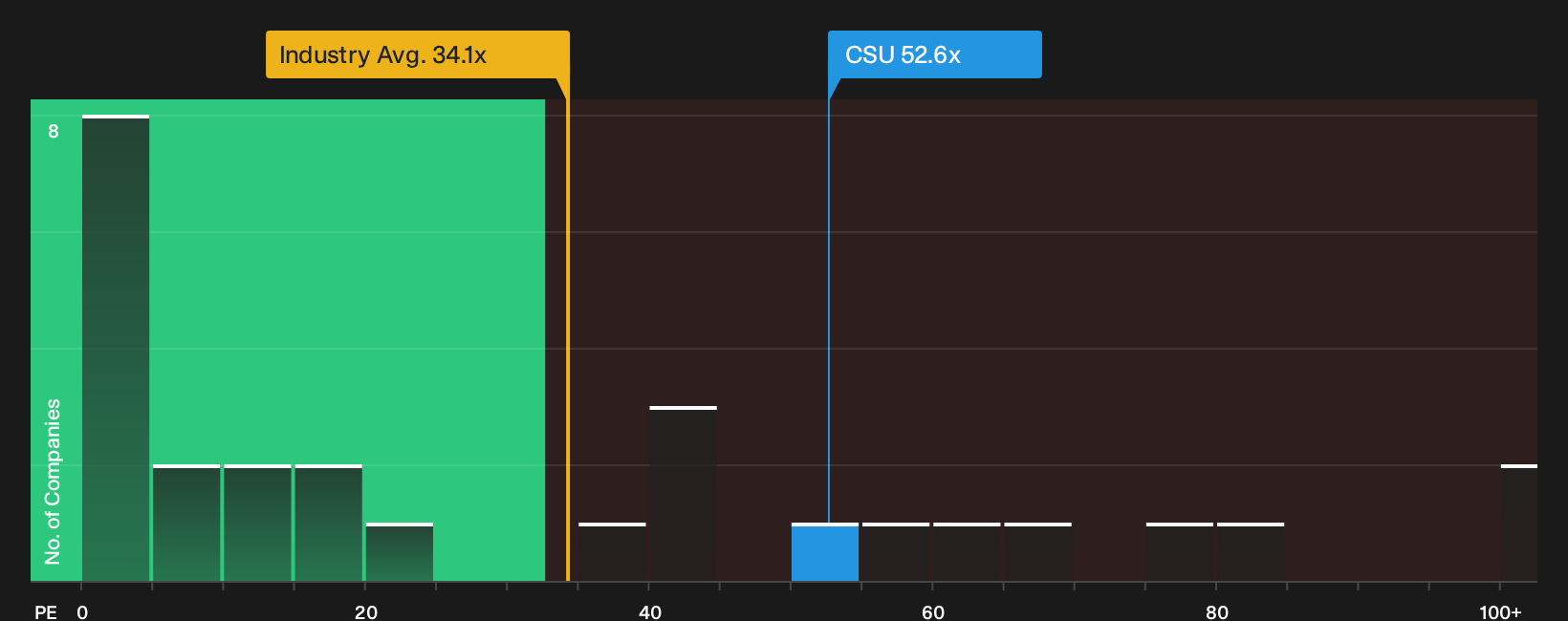The image size is (1568, 621).
Task: Click the 'PE' axis label
Action: click(46, 611)
